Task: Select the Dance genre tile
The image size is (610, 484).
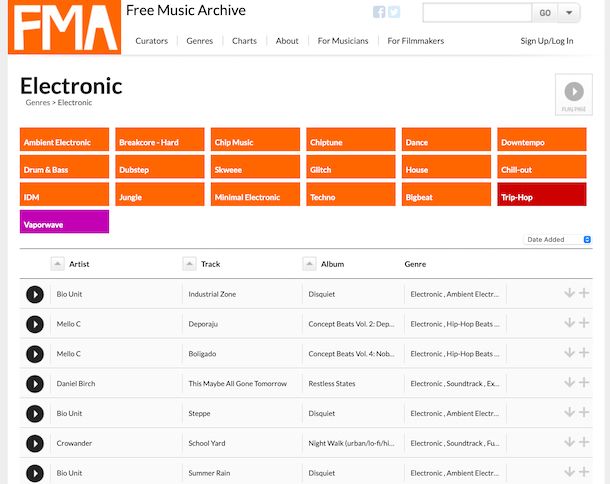Action: coord(446,139)
